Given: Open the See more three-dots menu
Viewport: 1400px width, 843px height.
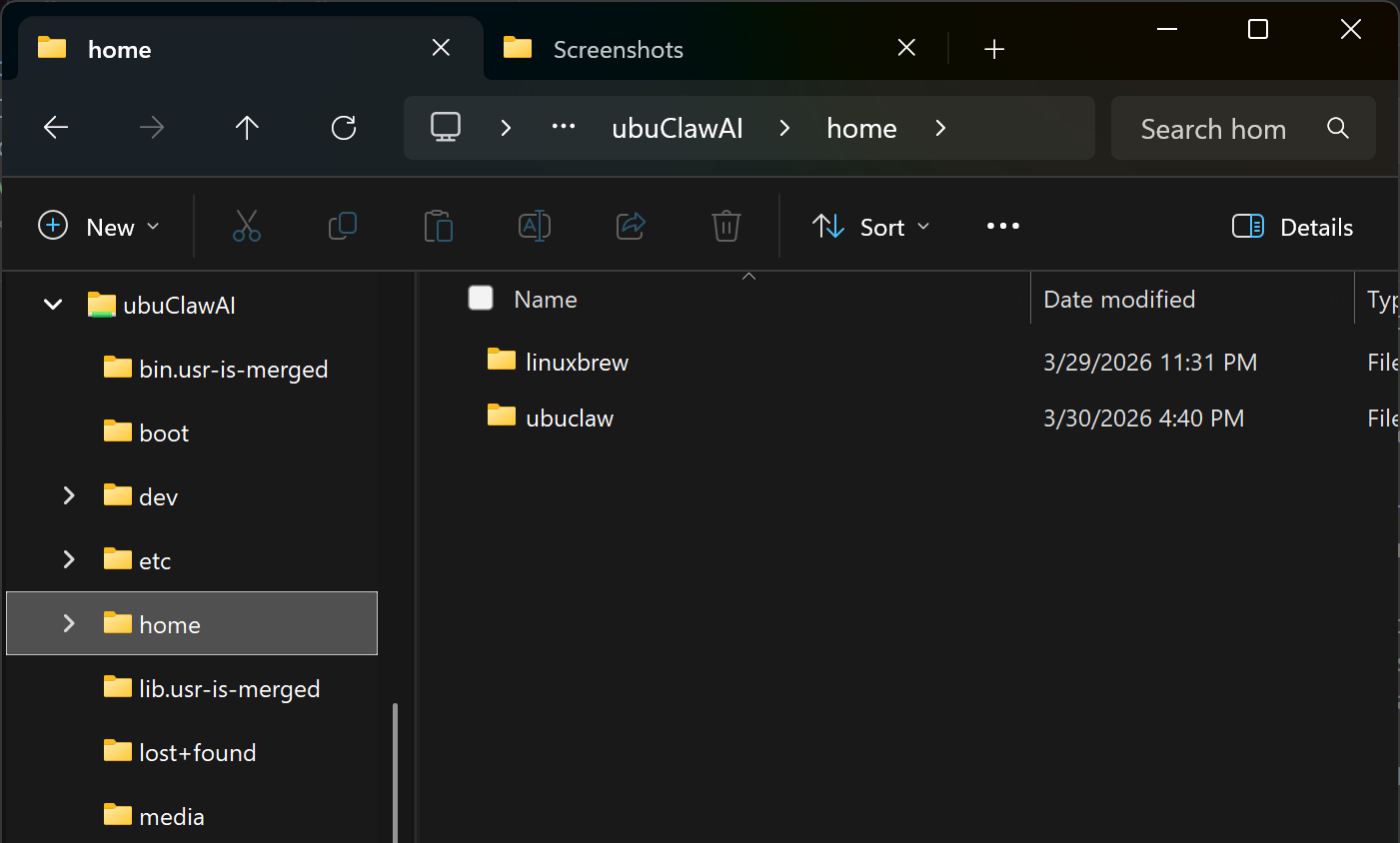Looking at the screenshot, I should point(1003,226).
